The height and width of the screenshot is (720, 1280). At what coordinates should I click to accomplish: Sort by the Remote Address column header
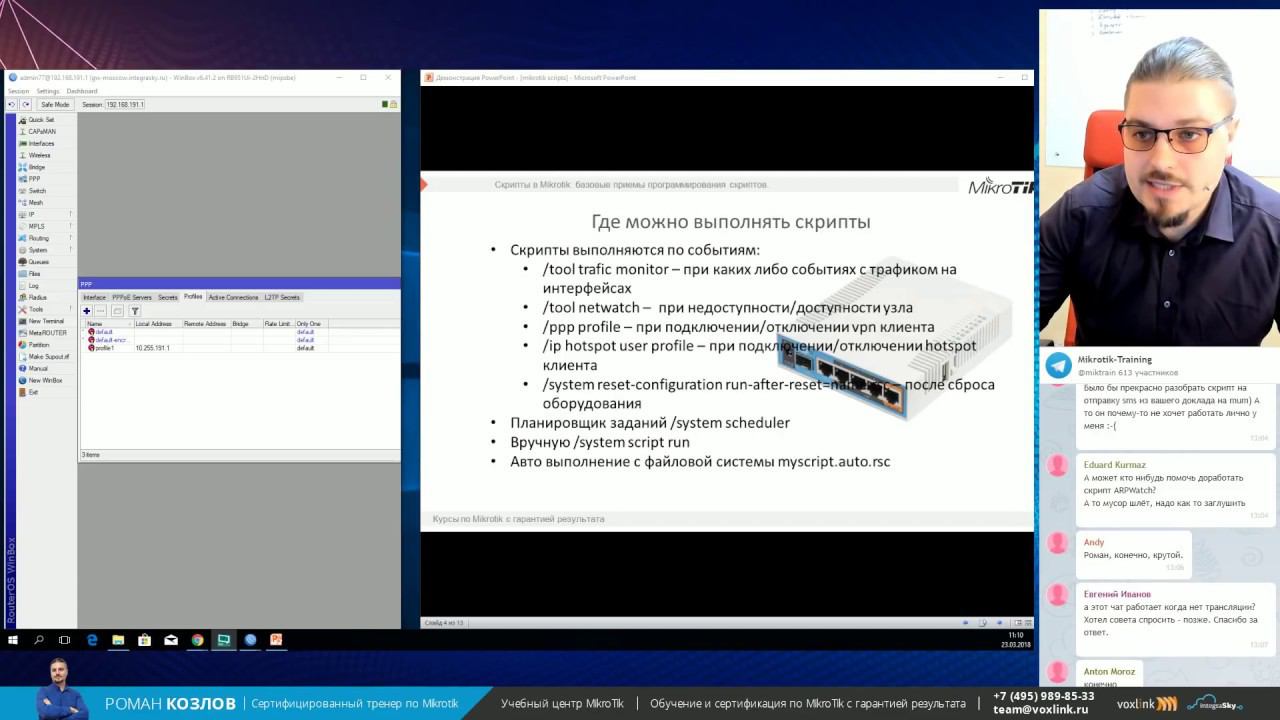206,324
